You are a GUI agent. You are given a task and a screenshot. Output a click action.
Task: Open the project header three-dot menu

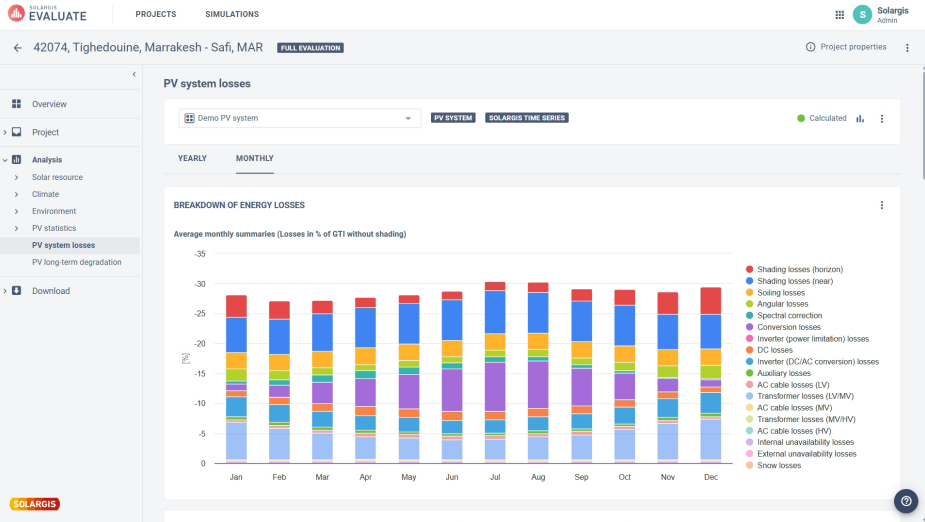907,48
